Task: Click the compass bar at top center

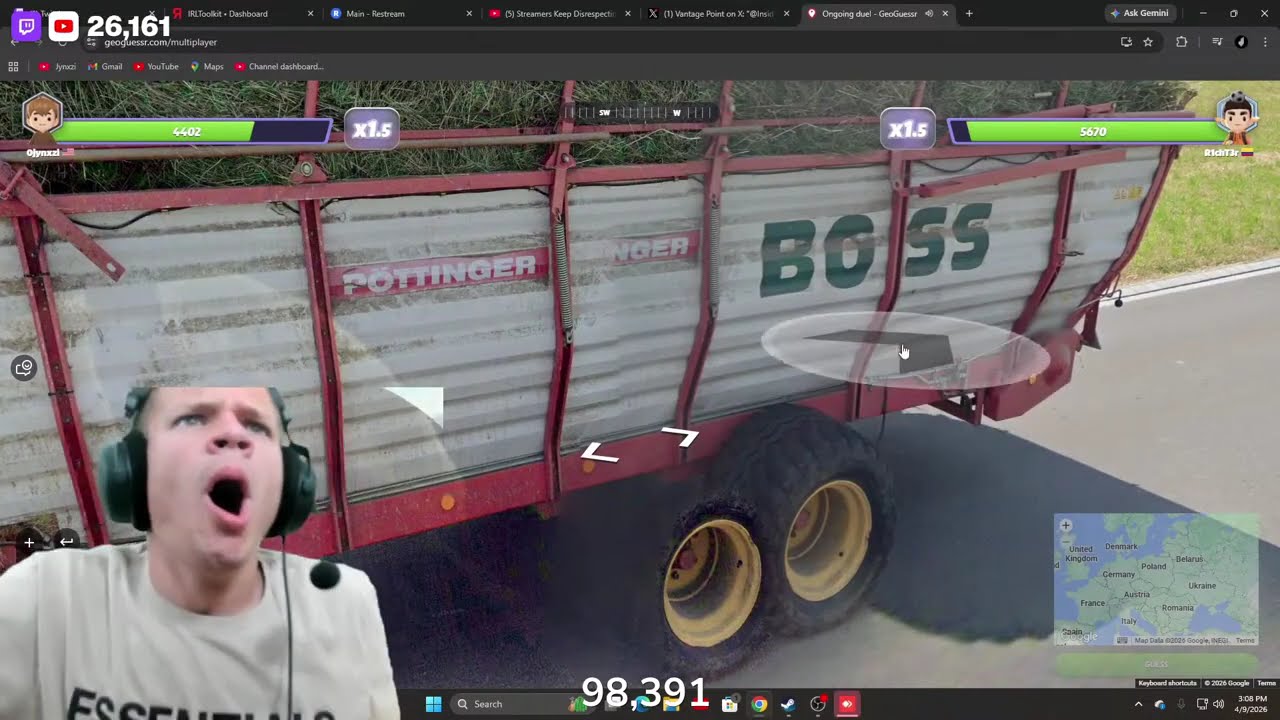Action: [x=640, y=113]
